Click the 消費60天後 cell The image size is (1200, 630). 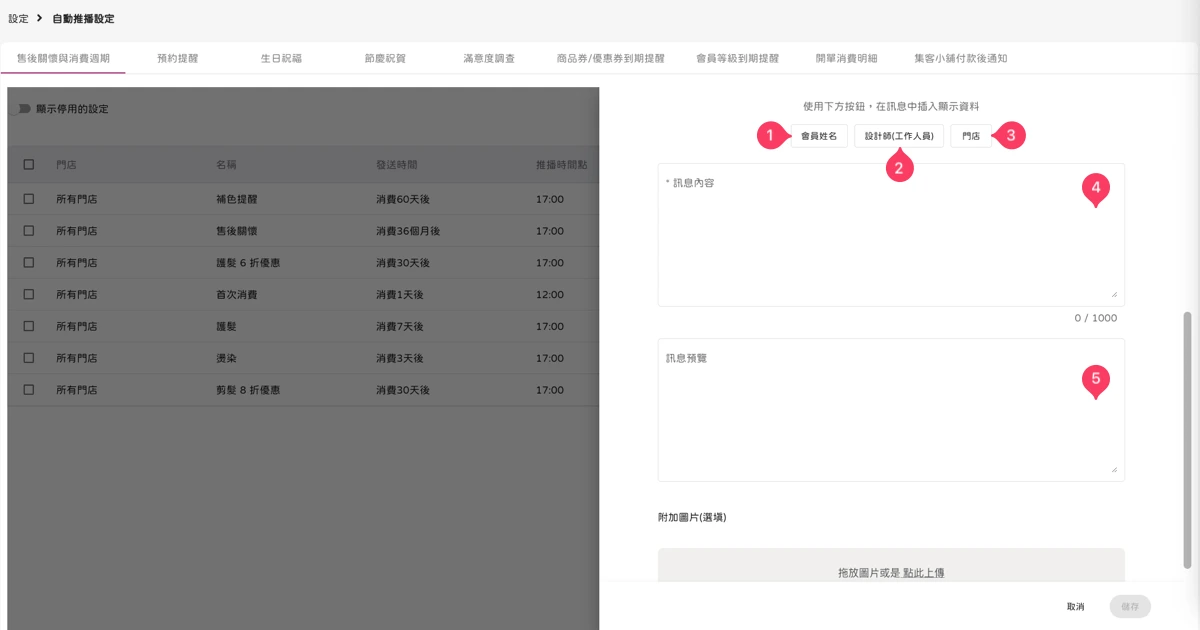403,199
